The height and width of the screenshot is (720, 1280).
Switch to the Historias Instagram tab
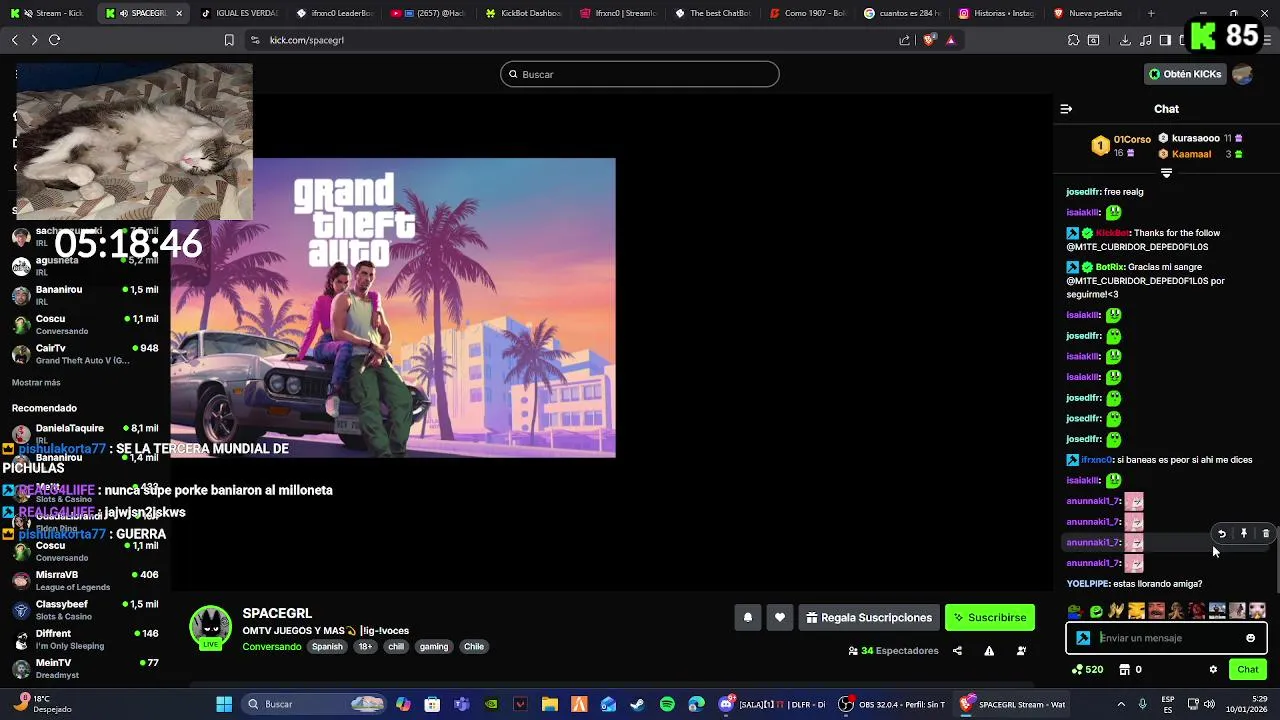pos(998,13)
